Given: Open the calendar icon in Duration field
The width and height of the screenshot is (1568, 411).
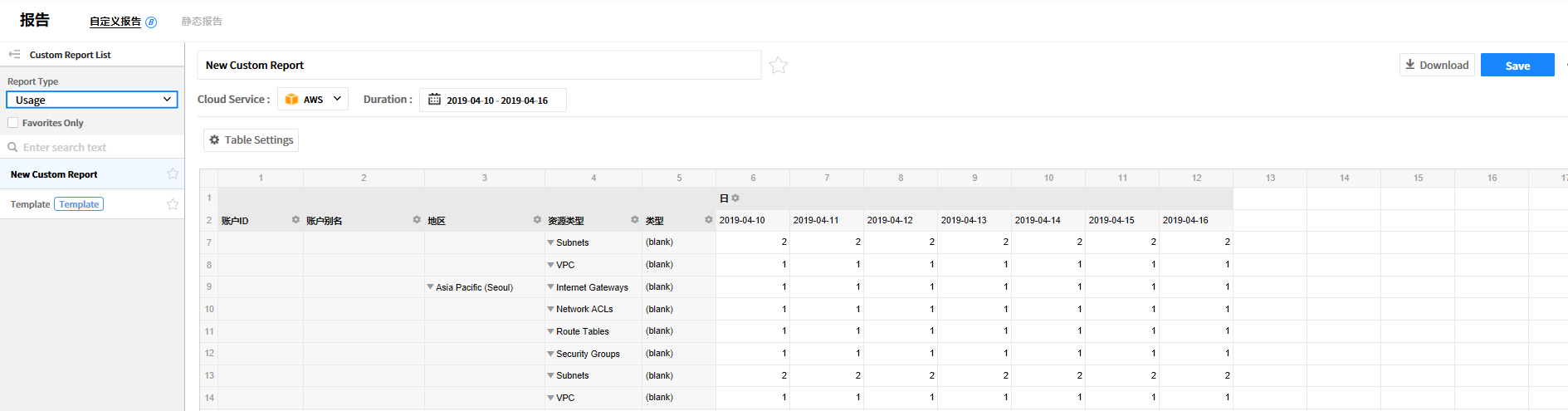Looking at the screenshot, I should tap(434, 100).
